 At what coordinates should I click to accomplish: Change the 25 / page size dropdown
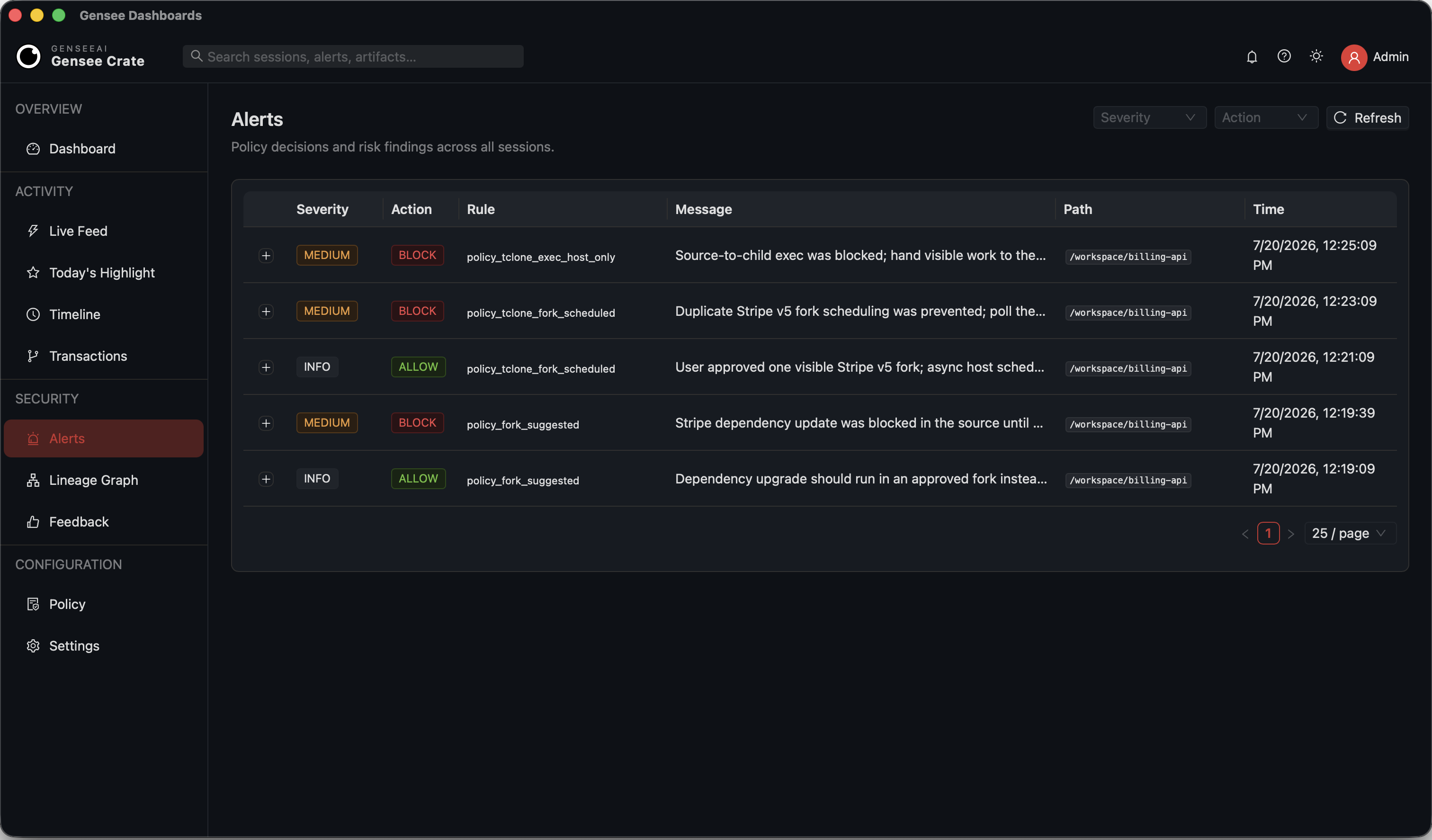(x=1350, y=533)
